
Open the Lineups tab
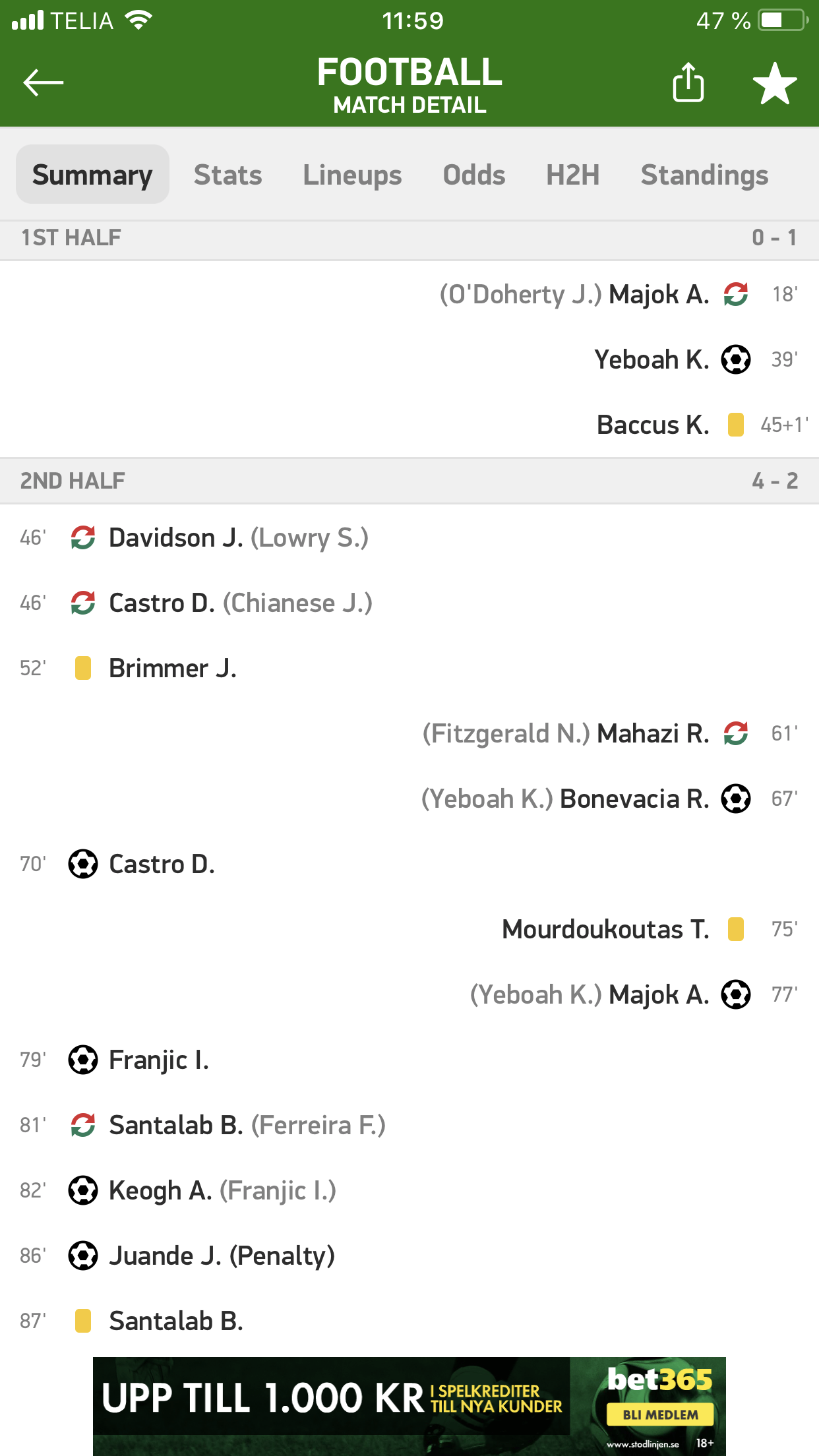point(352,175)
